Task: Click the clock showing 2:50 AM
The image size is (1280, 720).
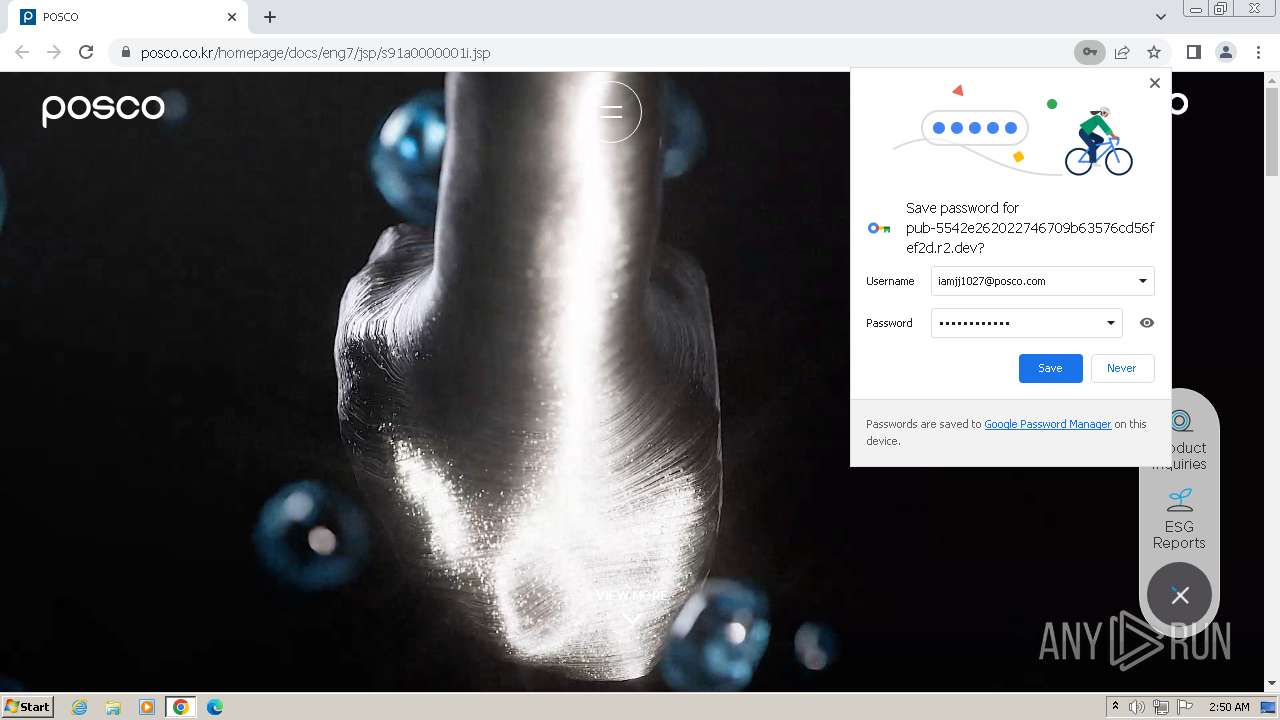Action: (1229, 707)
